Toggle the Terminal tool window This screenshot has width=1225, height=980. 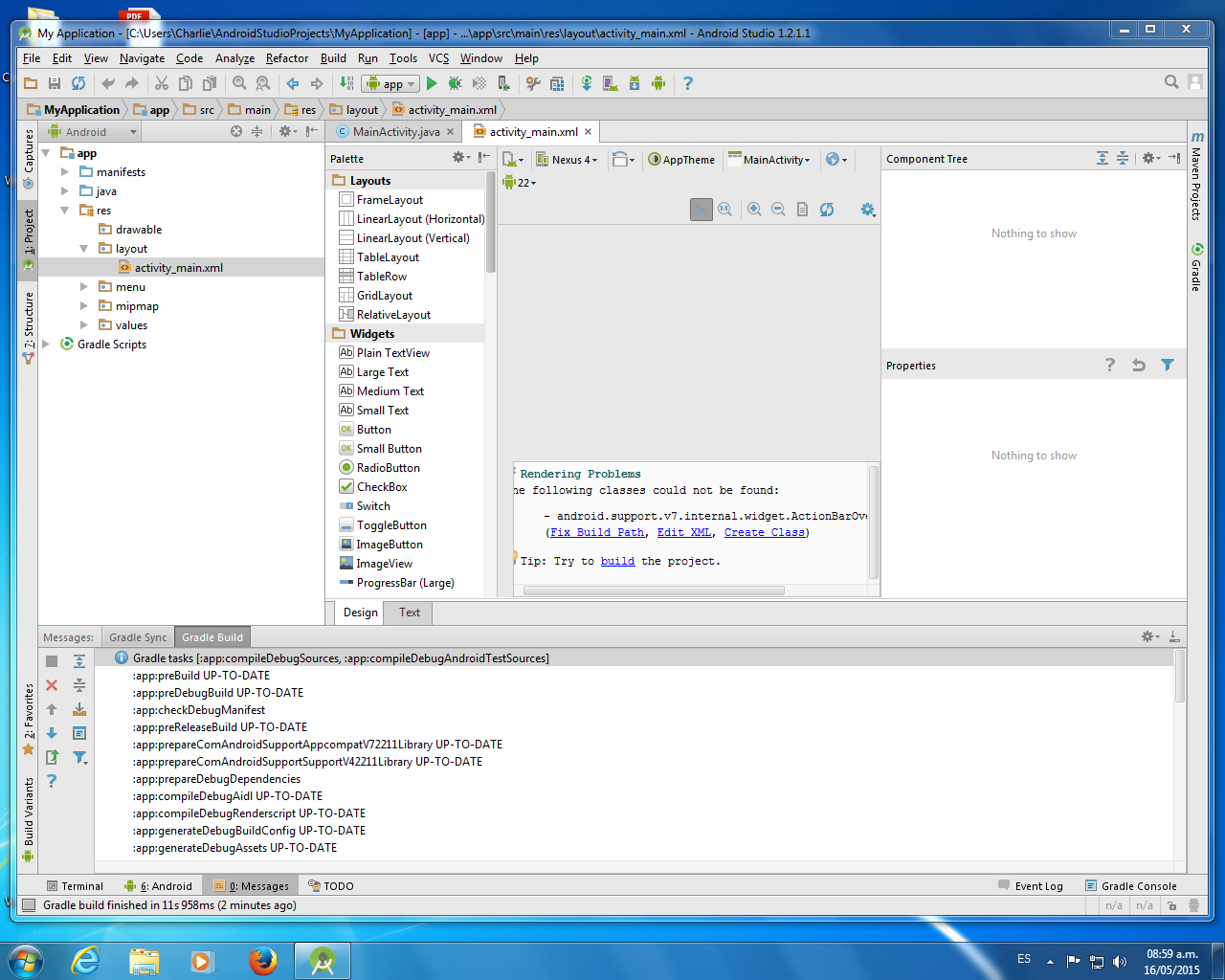tap(74, 886)
